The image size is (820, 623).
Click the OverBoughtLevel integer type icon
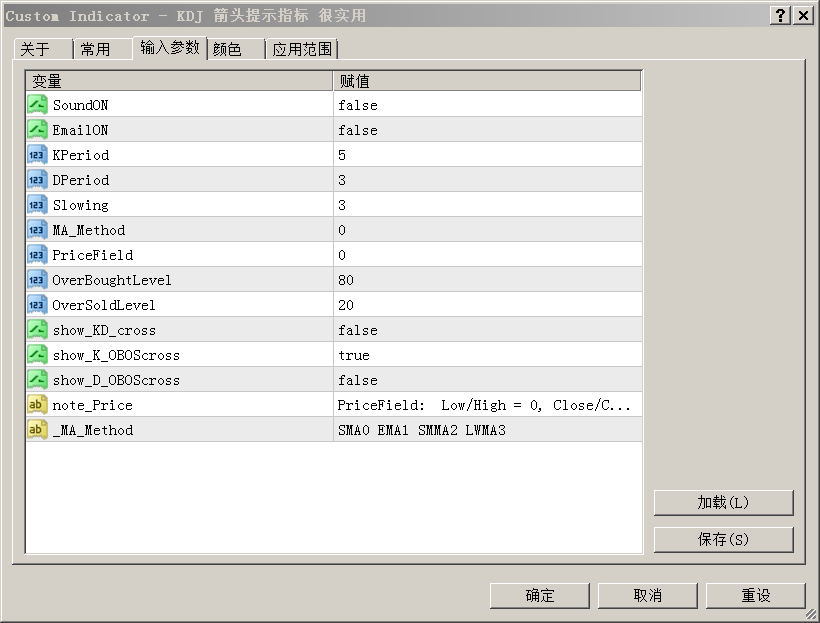tap(37, 280)
